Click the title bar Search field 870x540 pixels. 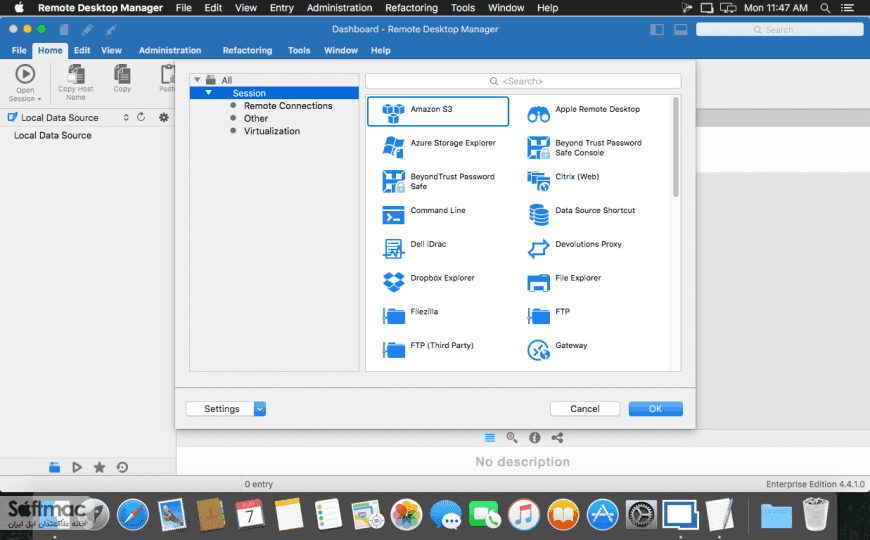(x=780, y=29)
